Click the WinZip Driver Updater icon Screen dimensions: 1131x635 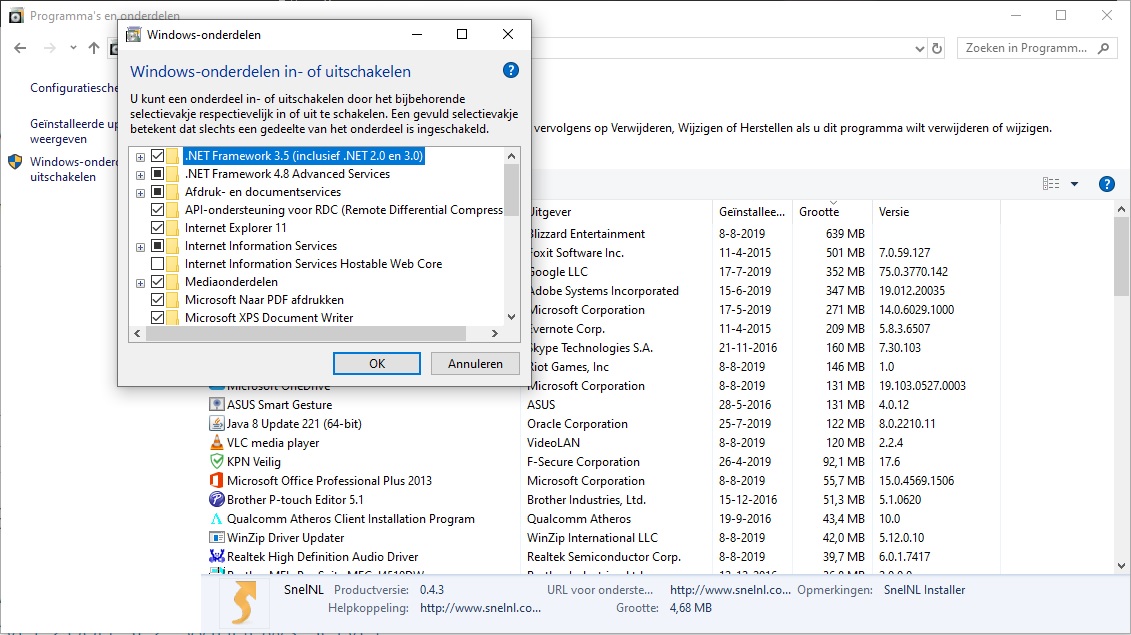(x=216, y=538)
